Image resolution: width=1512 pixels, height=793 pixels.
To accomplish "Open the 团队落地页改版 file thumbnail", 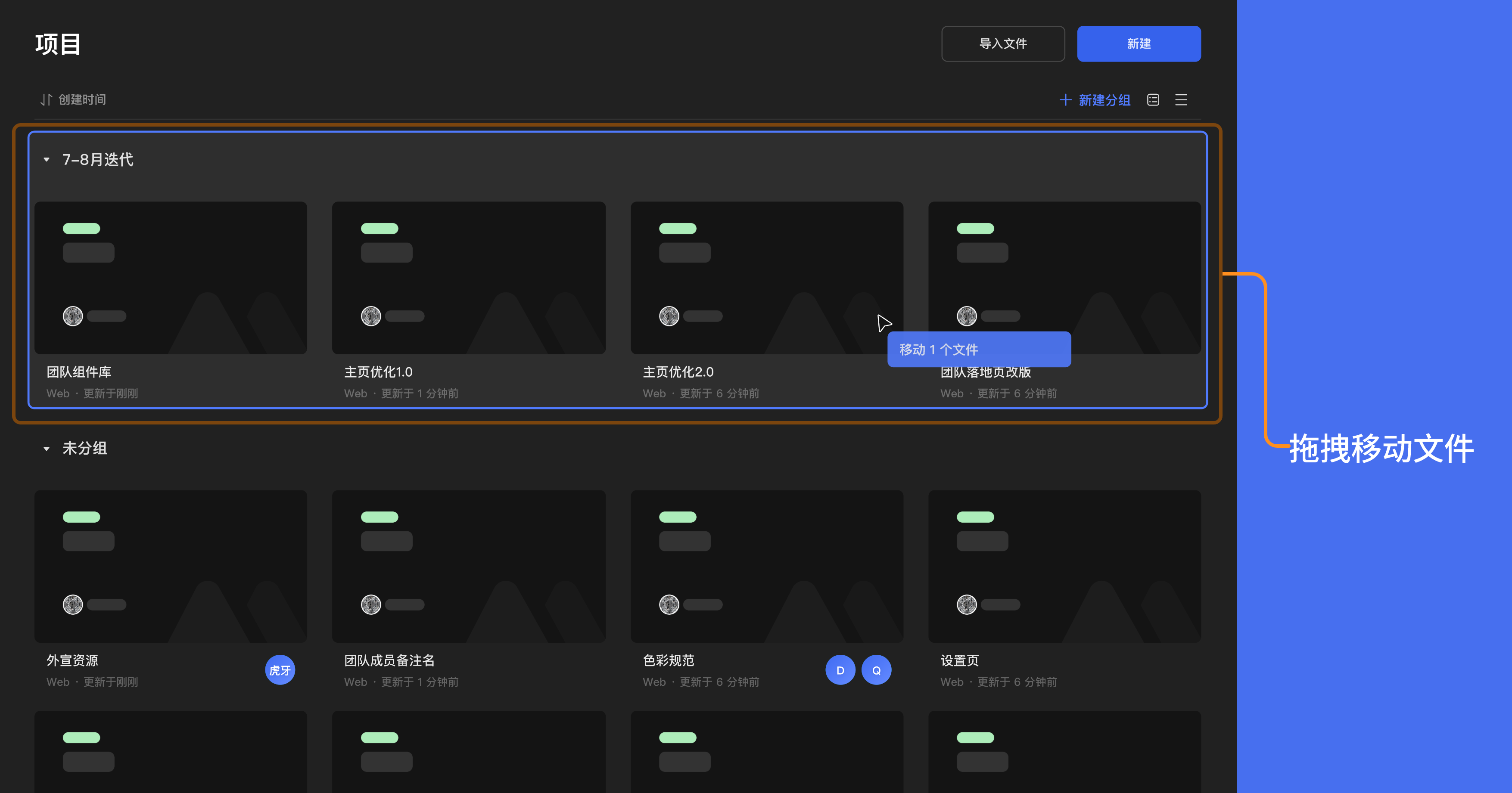I will [x=1064, y=278].
